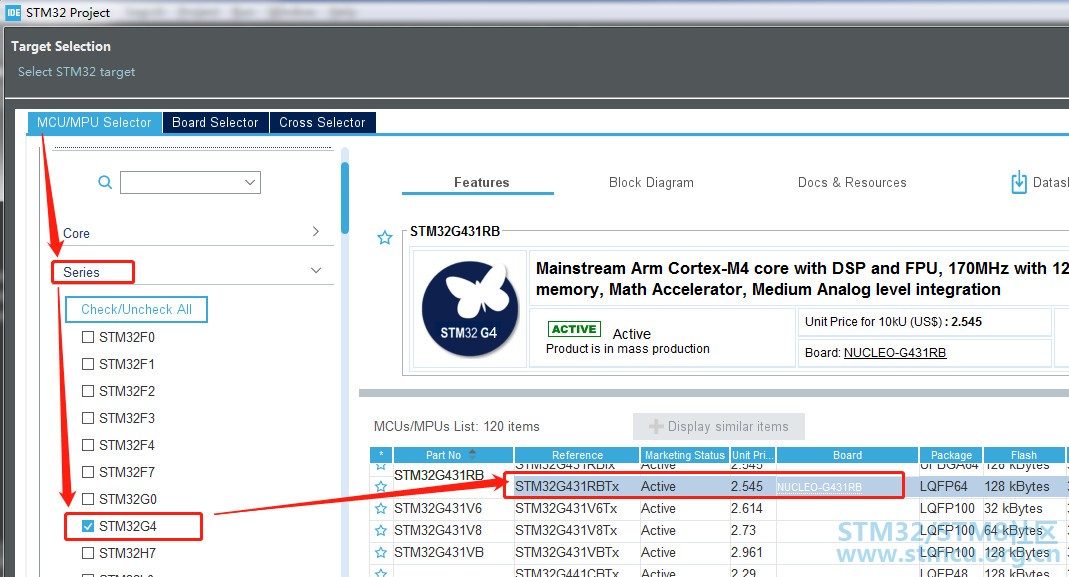The image size is (1069, 577).
Task: Check the STM32G0 series checkbox
Action: (88, 499)
